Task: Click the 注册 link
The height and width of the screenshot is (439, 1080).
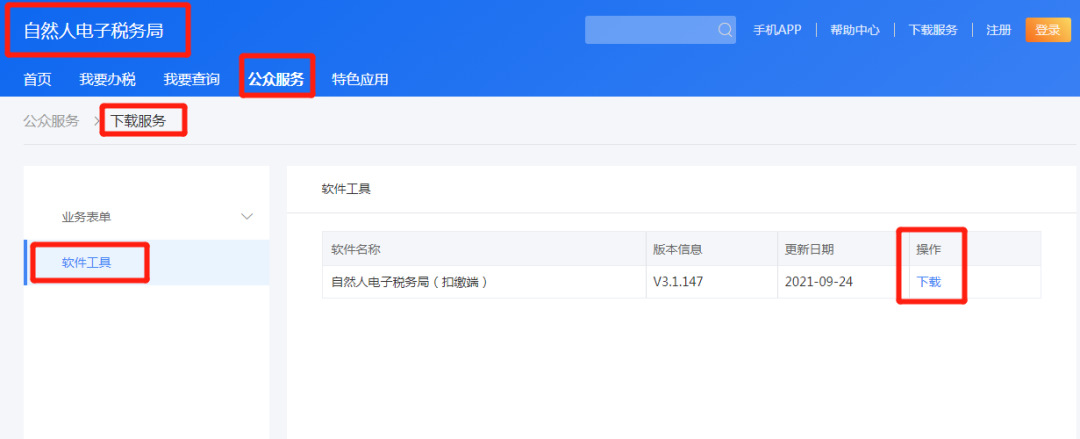Action: (999, 30)
